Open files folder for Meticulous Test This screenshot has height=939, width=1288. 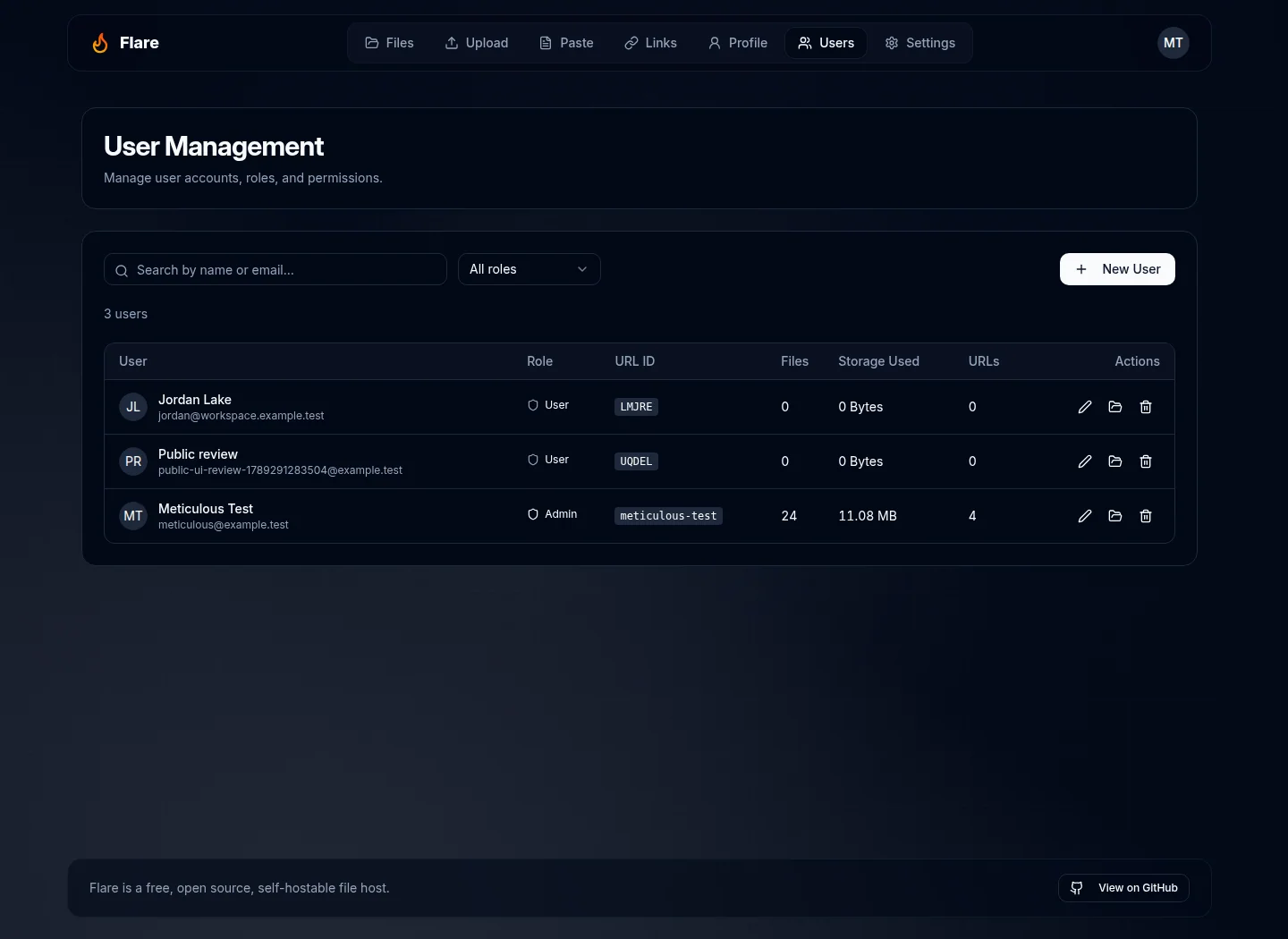click(1115, 516)
